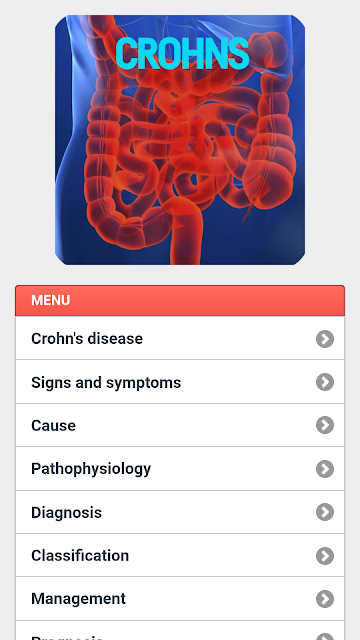
Task: Click the arrow icon next to Signs and symptoms
Action: tap(324, 382)
